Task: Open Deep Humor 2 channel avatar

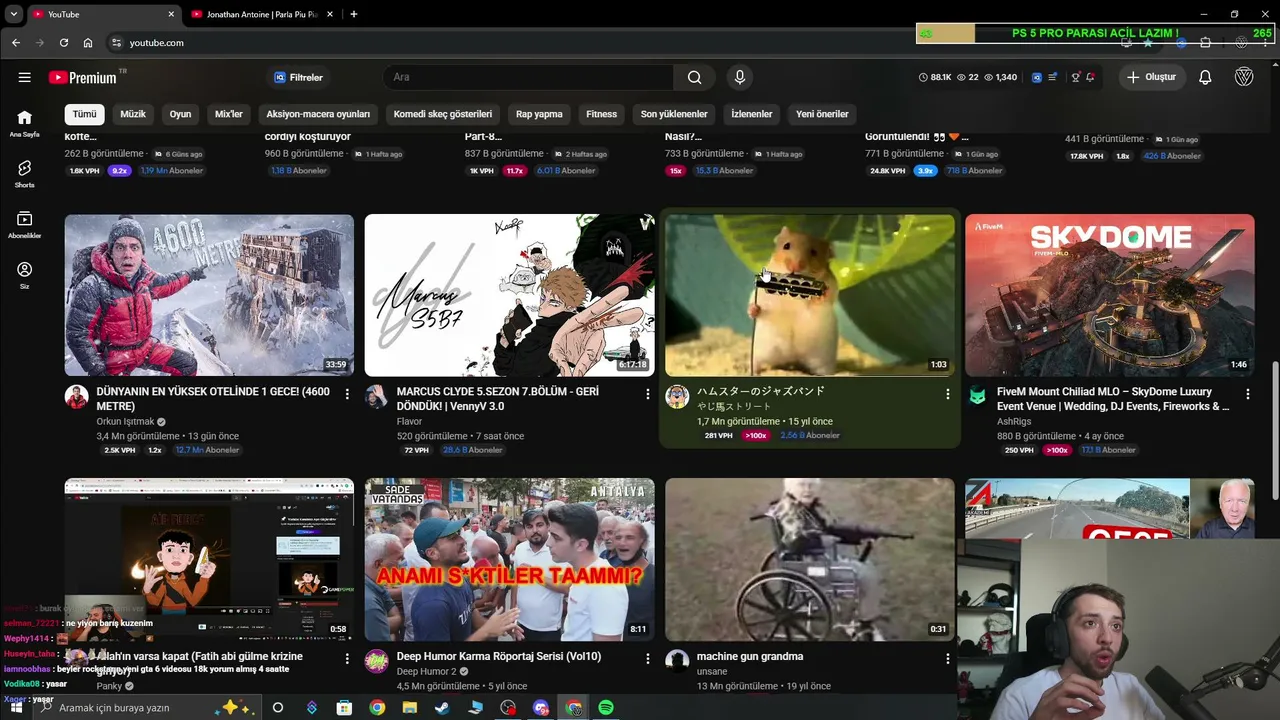Action: (x=377, y=661)
